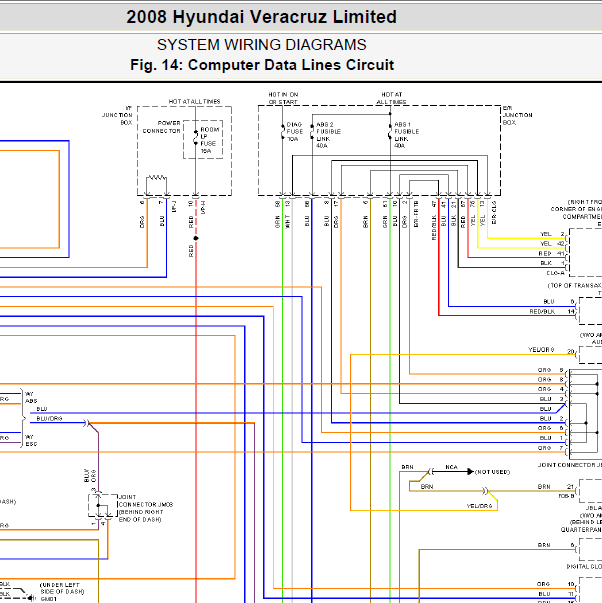602x603 pixels.
Task: Click the "RED/BLK 14" wire label
Action: 552,311
